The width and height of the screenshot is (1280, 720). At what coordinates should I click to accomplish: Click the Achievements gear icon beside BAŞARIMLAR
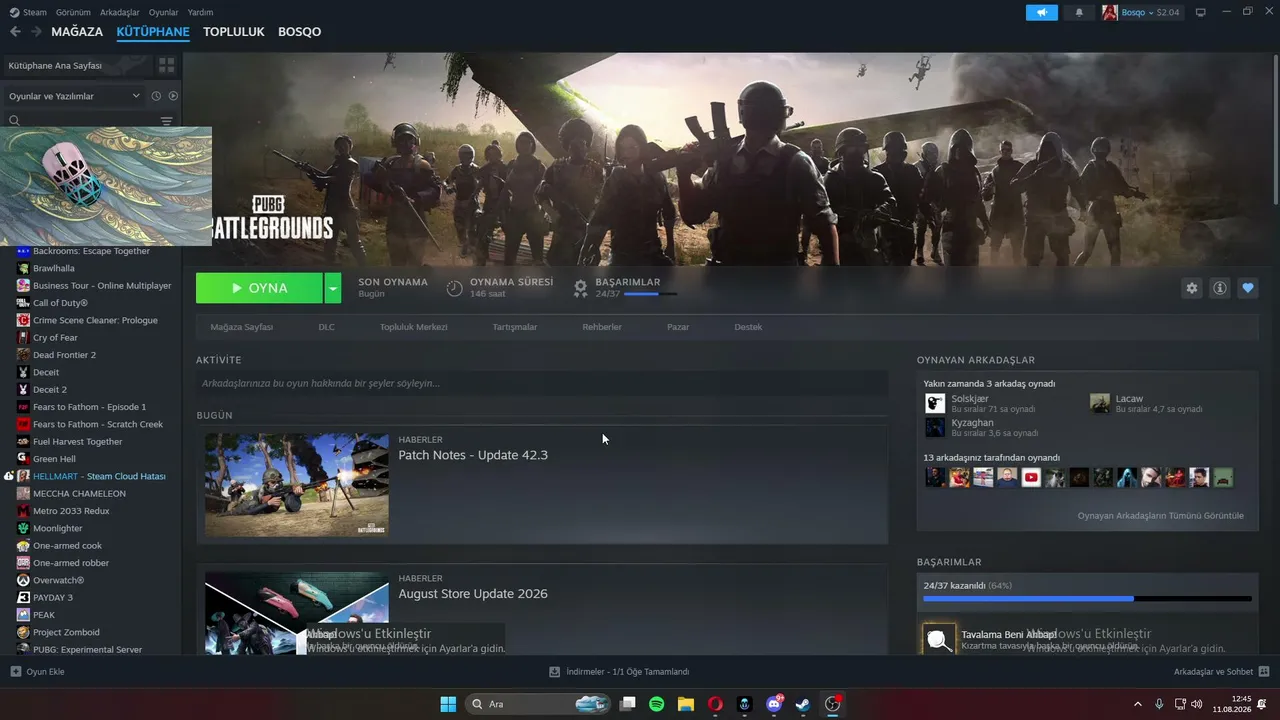580,288
